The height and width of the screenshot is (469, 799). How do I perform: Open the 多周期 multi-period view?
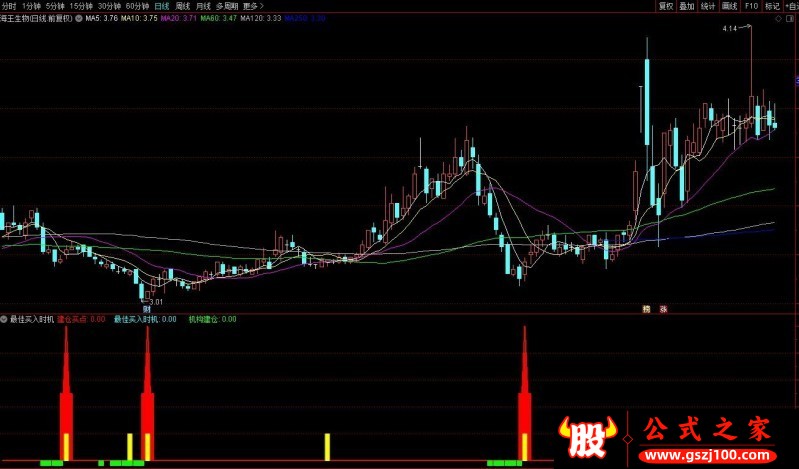coord(227,6)
